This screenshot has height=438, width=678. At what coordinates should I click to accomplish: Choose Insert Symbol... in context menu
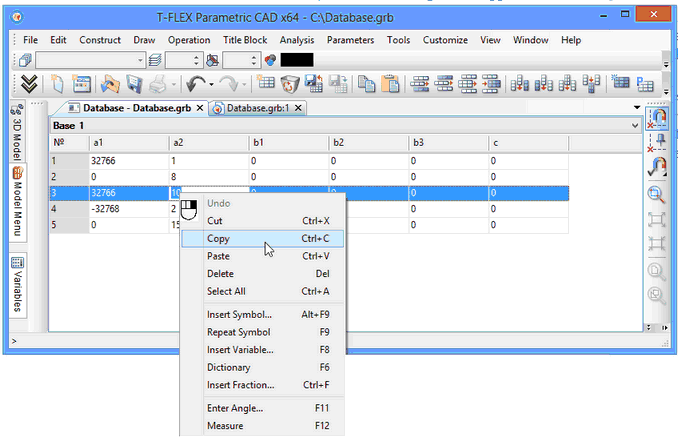(x=262, y=315)
